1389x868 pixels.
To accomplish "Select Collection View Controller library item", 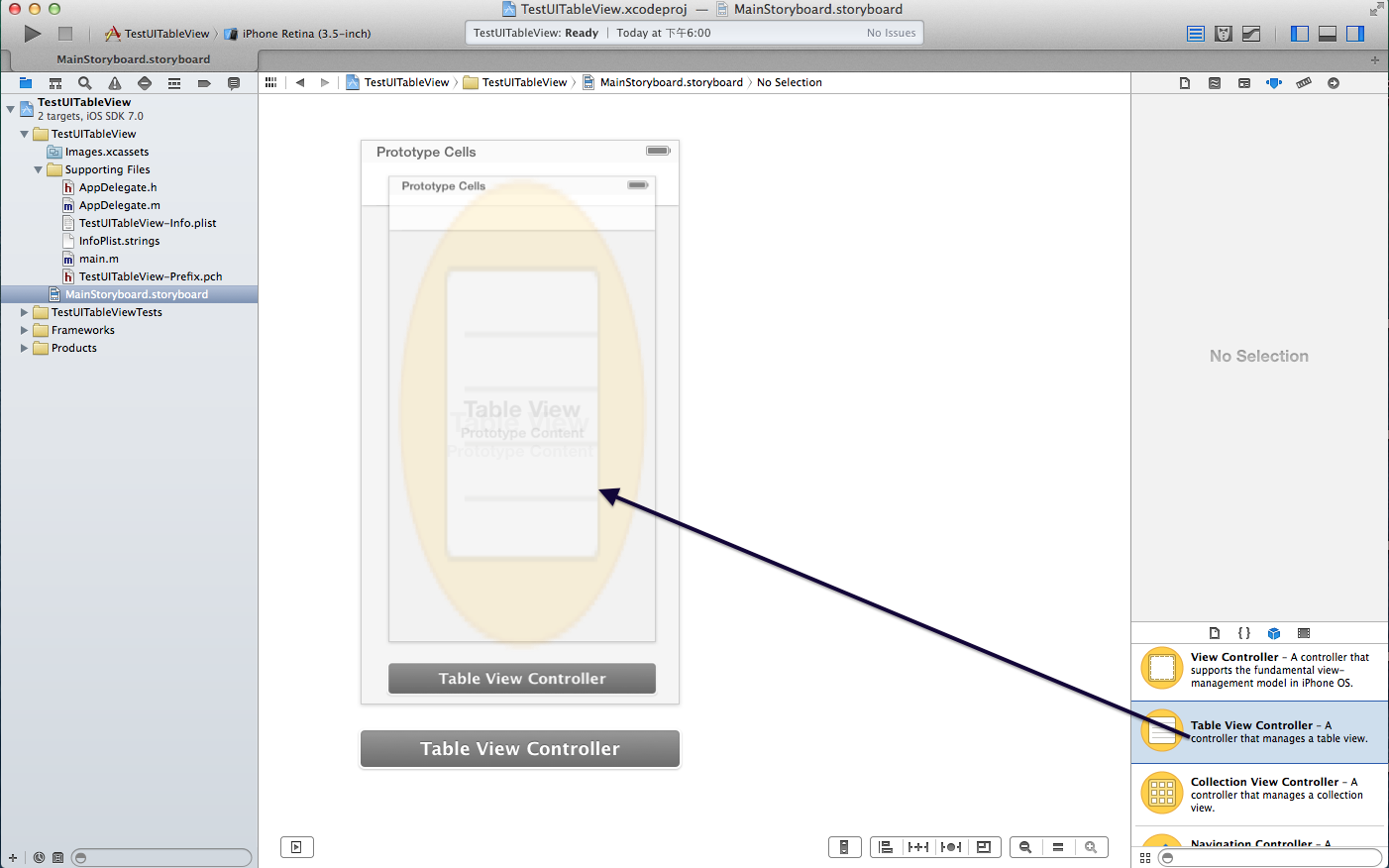I will (x=1260, y=795).
